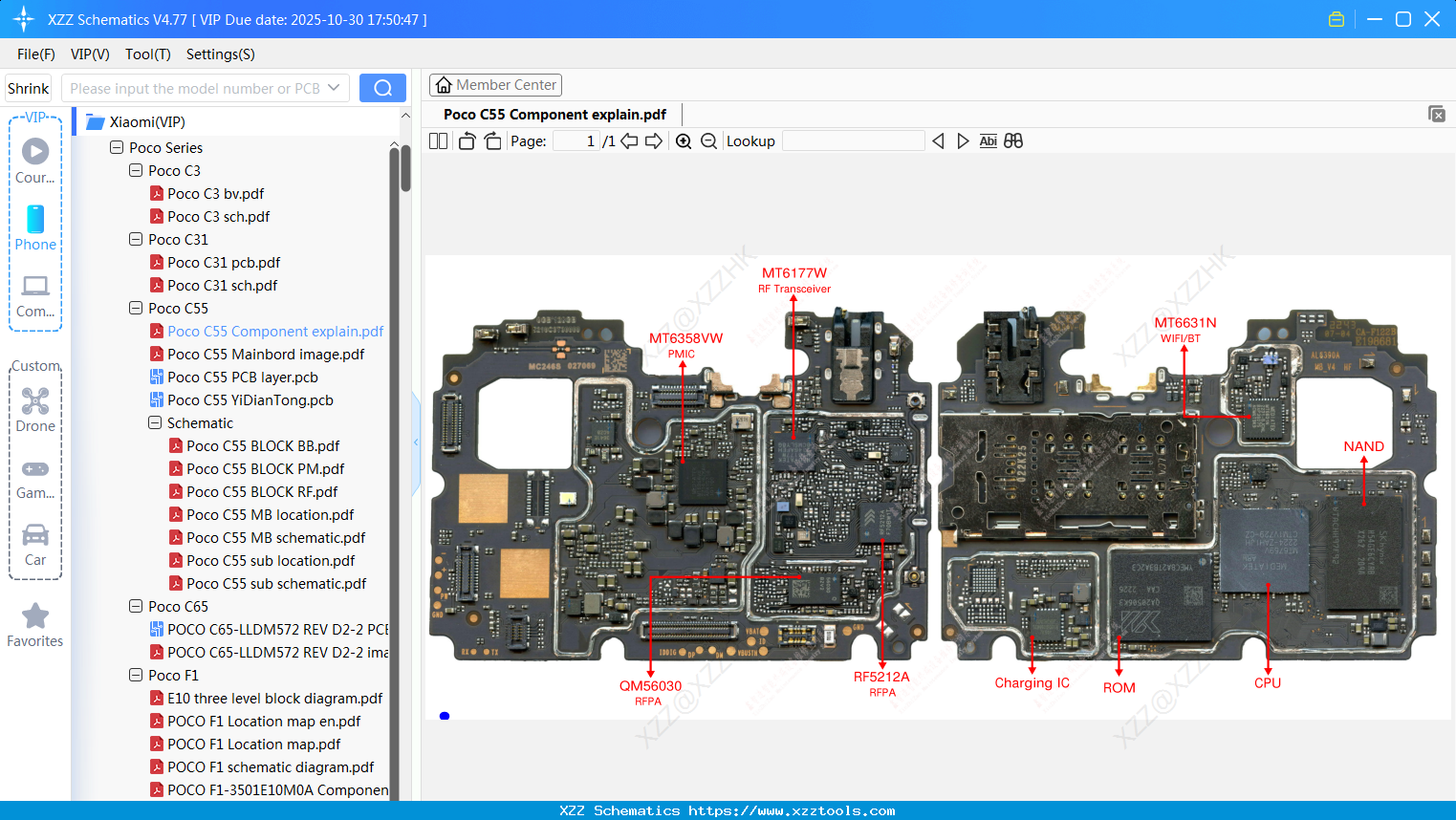The image size is (1456, 820).
Task: Open the Phone section in the VIP sidebar
Action: click(34, 229)
